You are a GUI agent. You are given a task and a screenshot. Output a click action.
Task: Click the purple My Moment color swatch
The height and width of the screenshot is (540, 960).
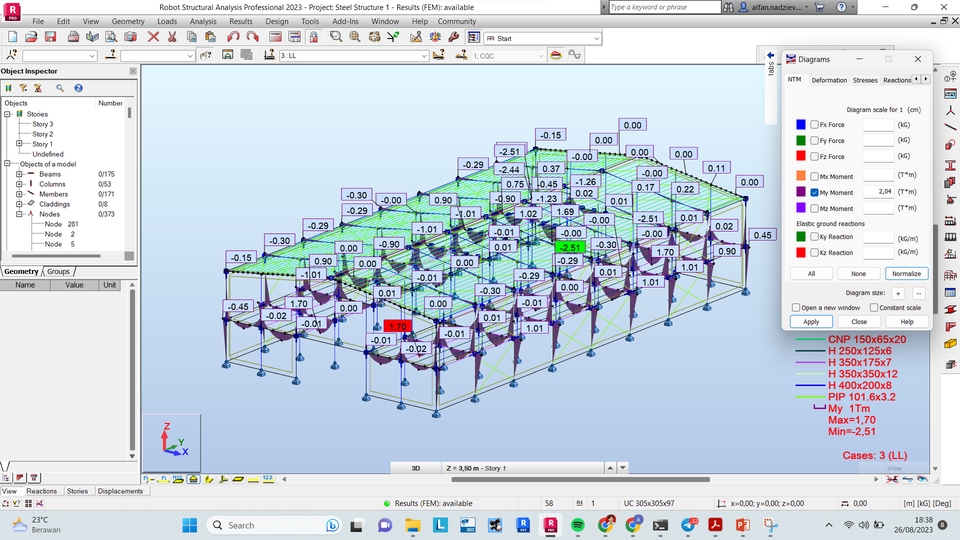pyautogui.click(x=801, y=192)
